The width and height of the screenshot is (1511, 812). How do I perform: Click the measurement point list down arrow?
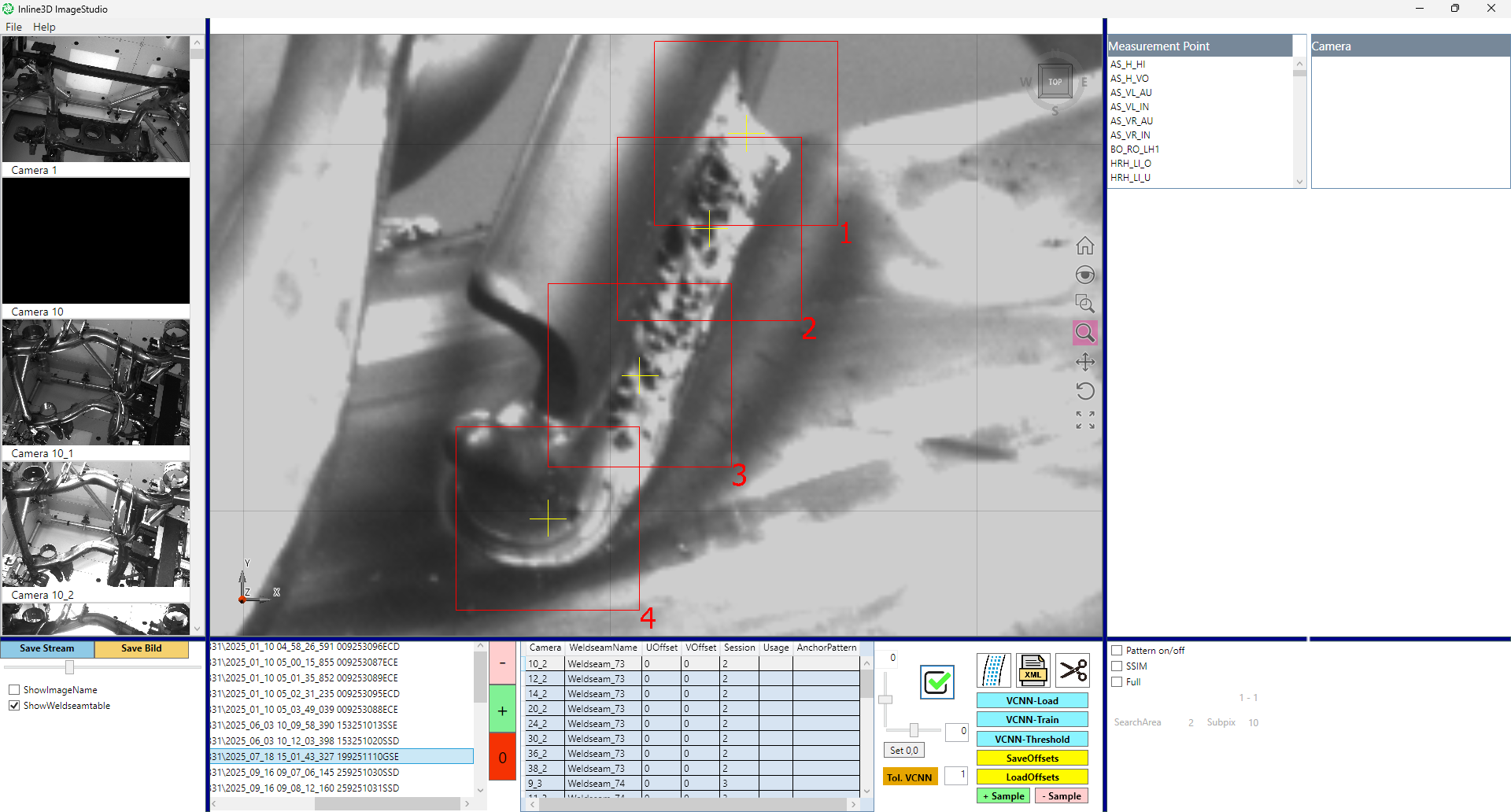coord(1299,182)
